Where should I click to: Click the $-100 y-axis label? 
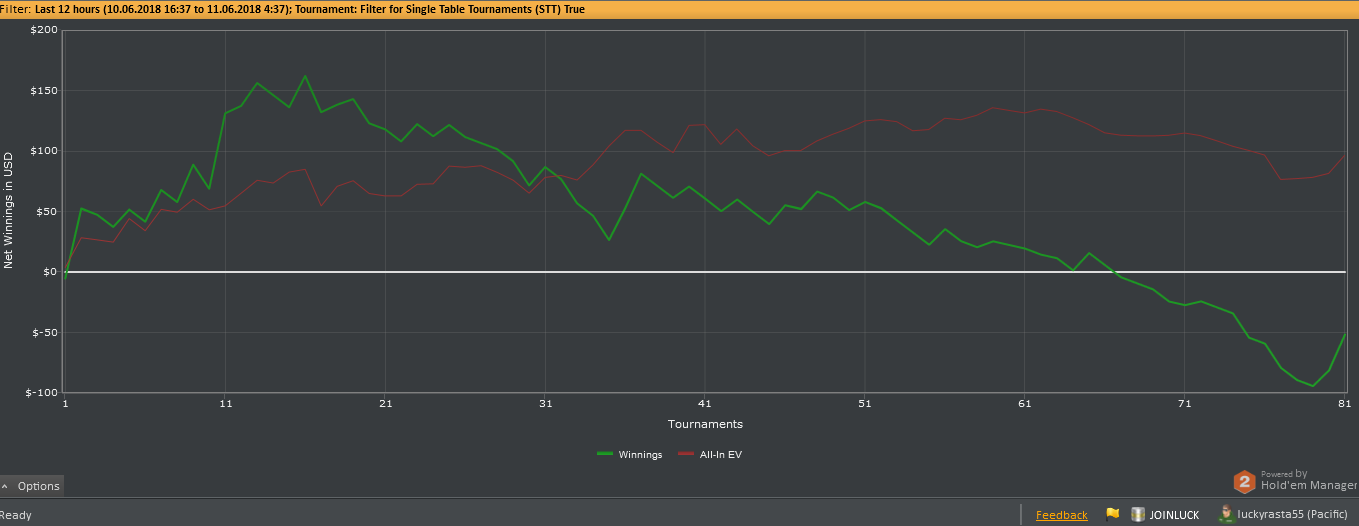pos(41,392)
